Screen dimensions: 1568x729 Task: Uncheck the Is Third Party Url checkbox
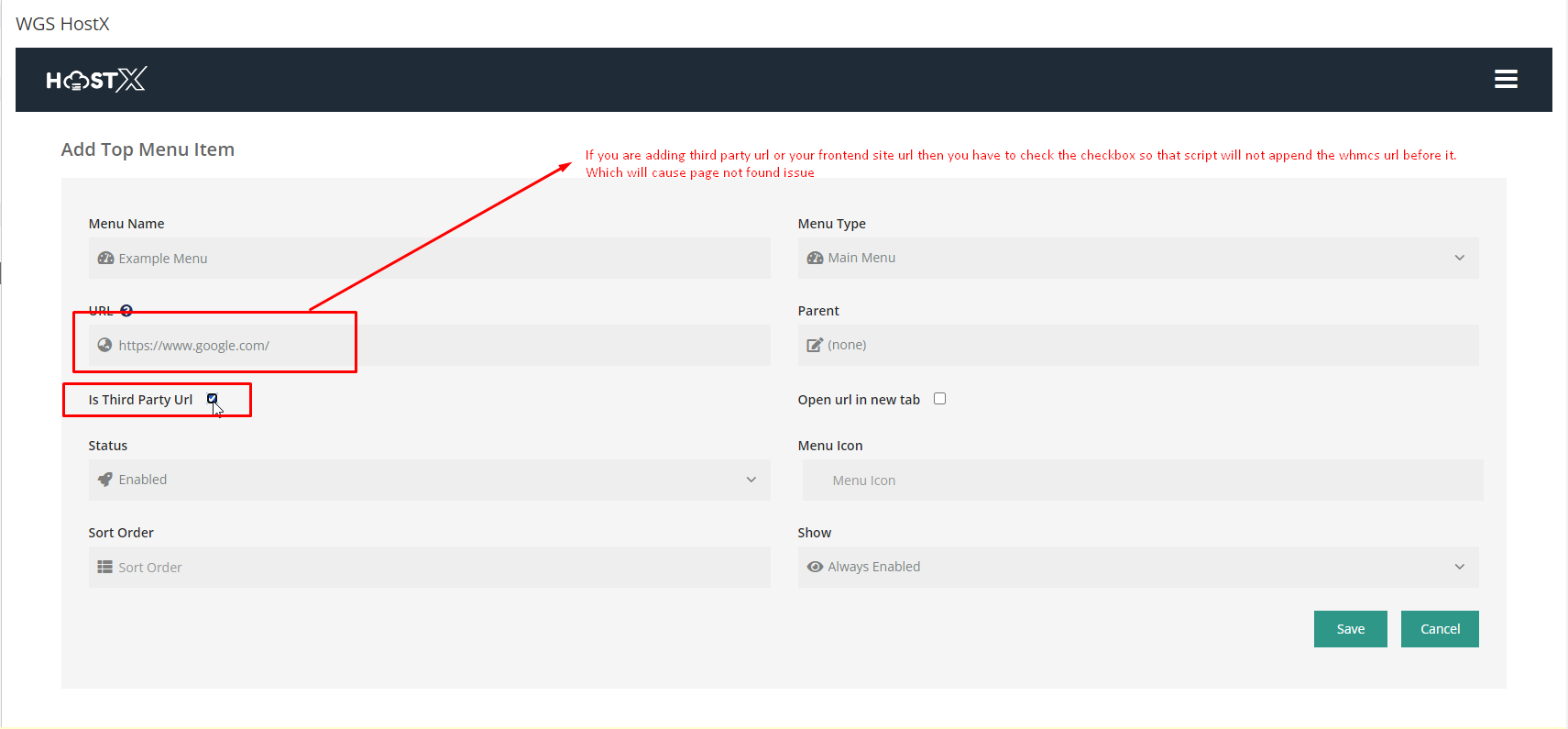coord(213,399)
